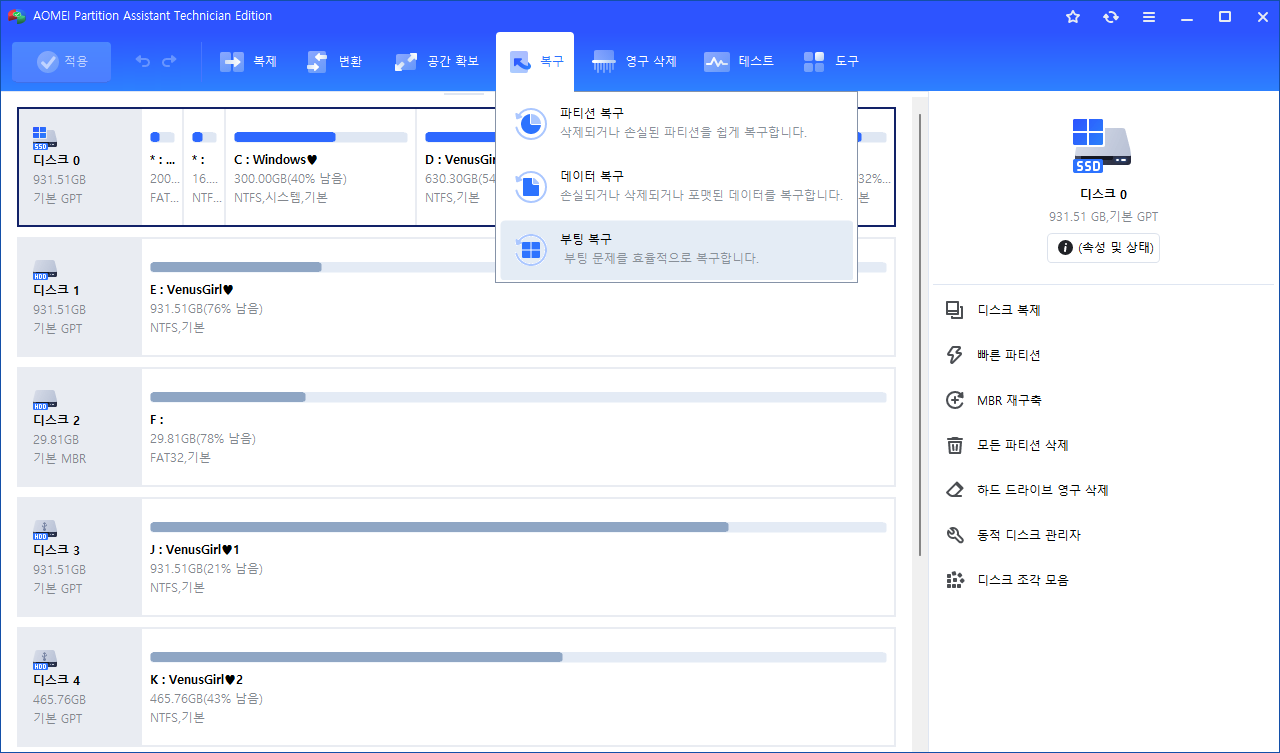Click 디스크 복제 disk clone link
The width and height of the screenshot is (1280, 753).
pos(1010,310)
